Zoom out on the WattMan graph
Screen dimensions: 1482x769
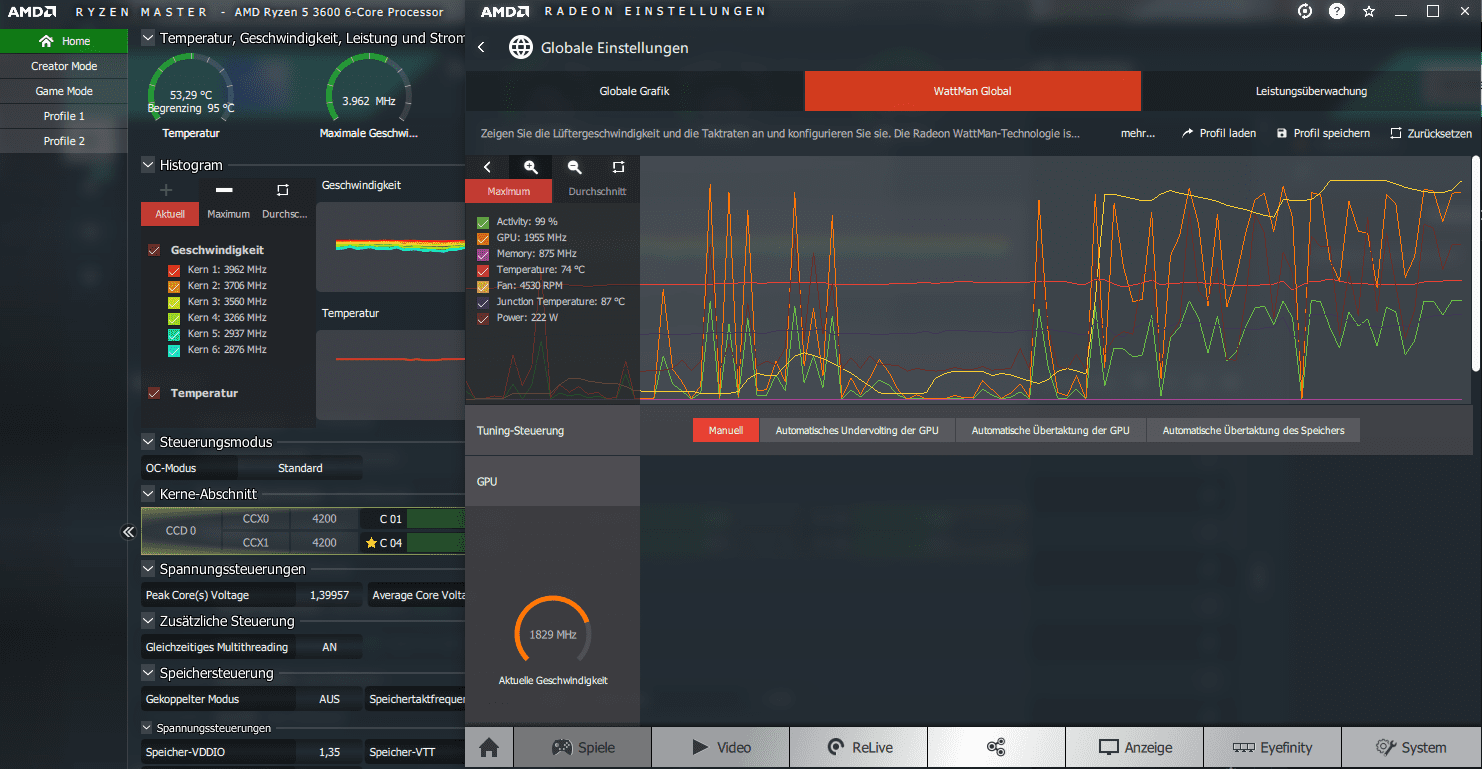click(x=574, y=167)
